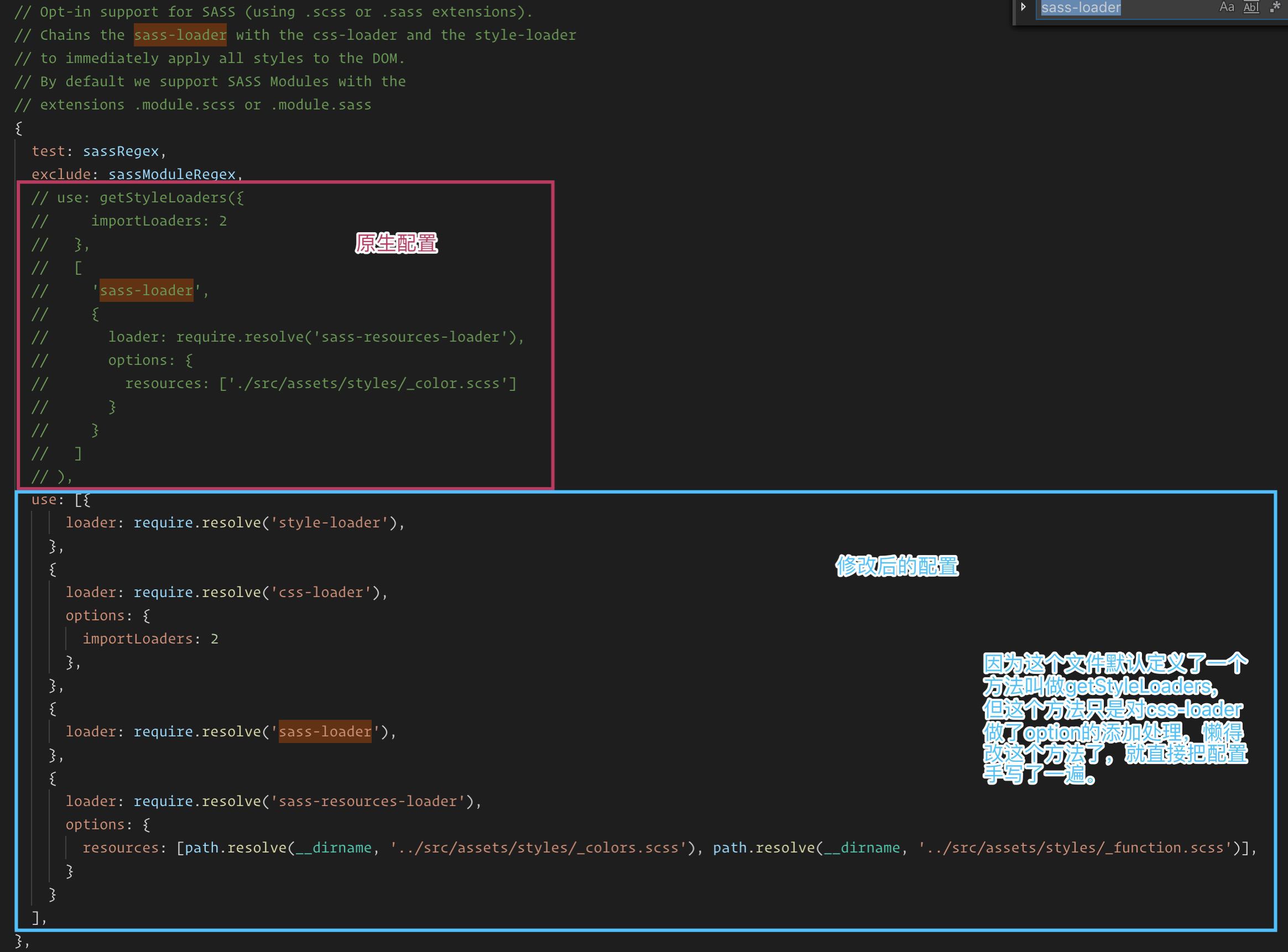Toggle Match Case (Aa) in find widget
This screenshot has width=1288, height=952.
point(1227,8)
